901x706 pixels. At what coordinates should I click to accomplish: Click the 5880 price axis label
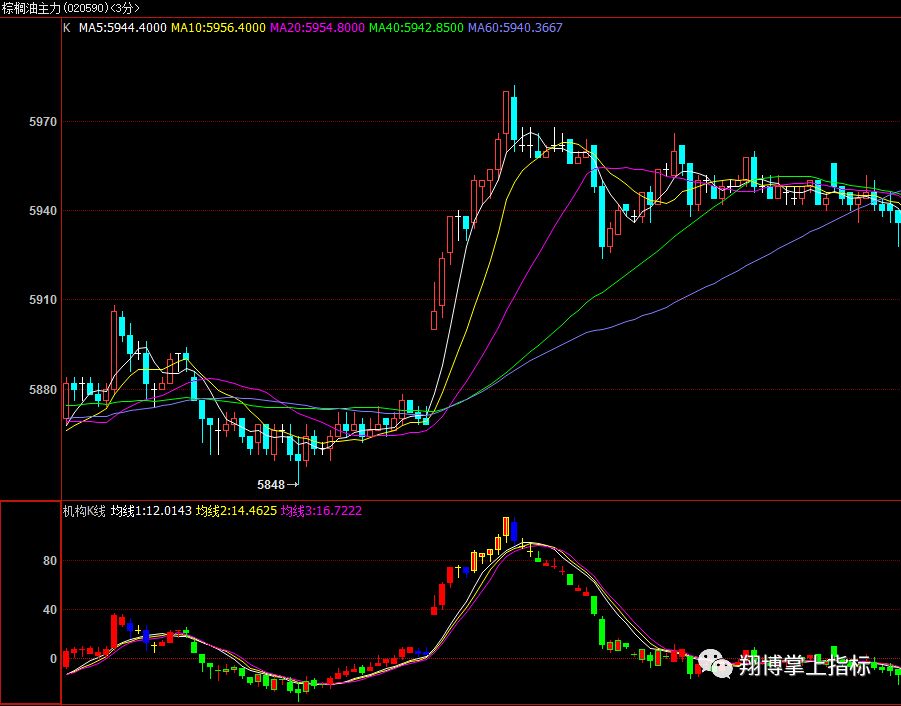click(43, 390)
